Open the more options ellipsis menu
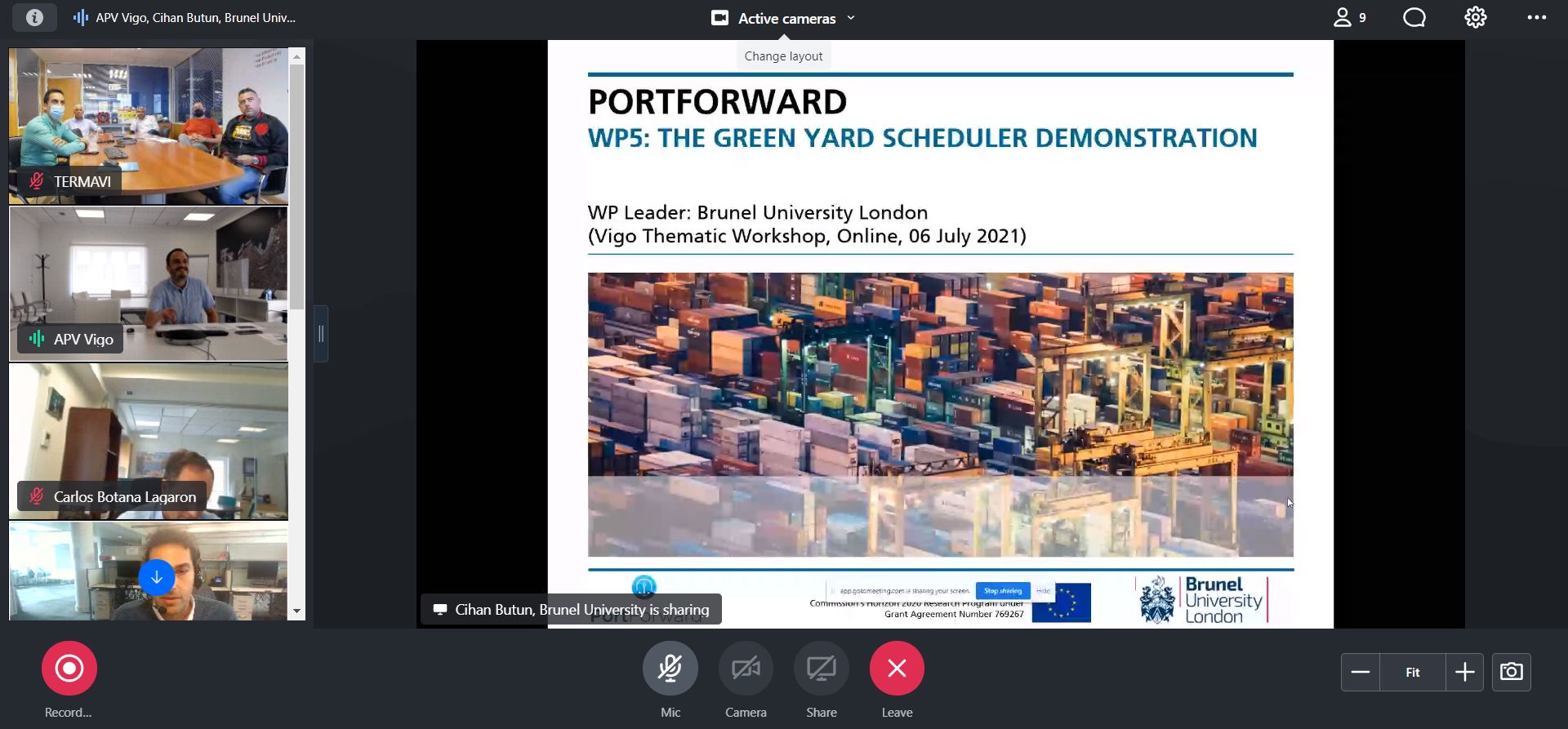 (x=1536, y=17)
